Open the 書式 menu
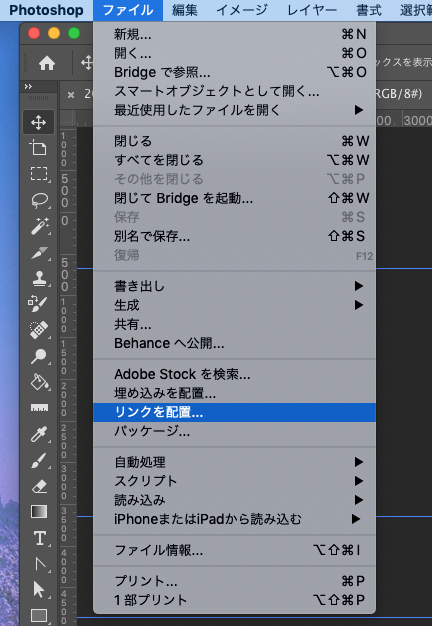 [369, 10]
